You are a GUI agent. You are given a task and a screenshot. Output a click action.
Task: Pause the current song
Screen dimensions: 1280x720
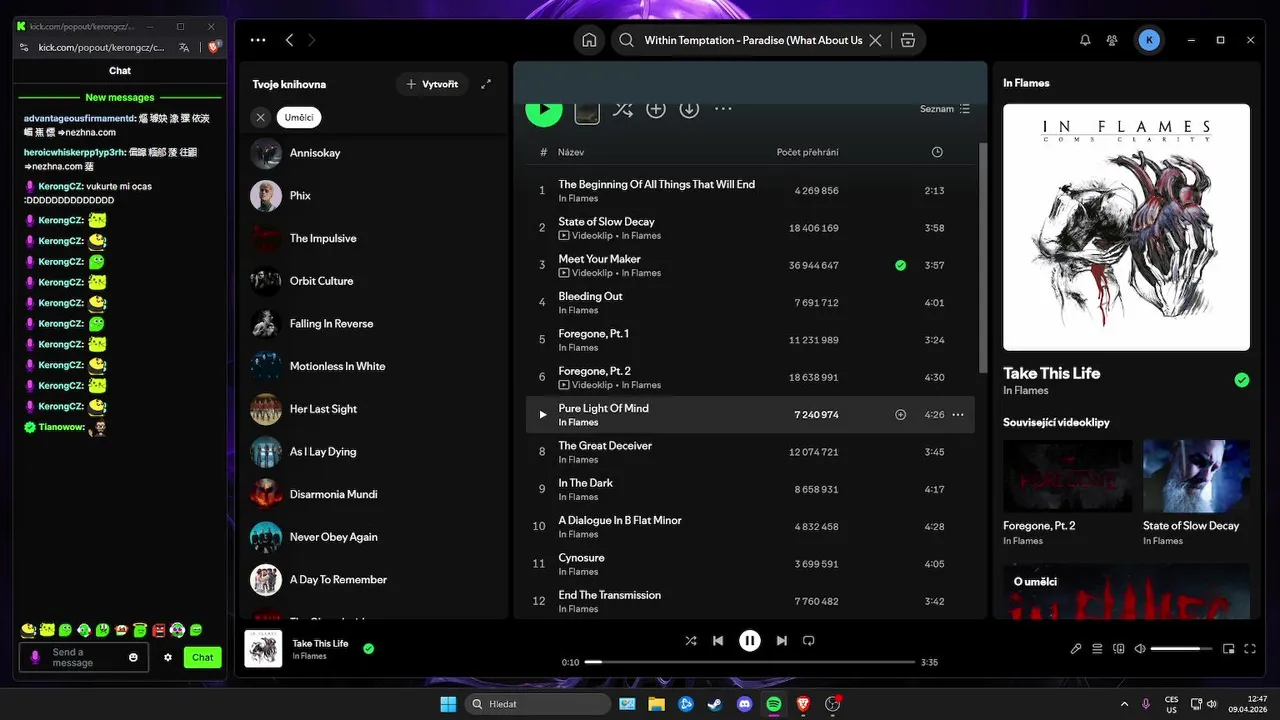pos(750,641)
